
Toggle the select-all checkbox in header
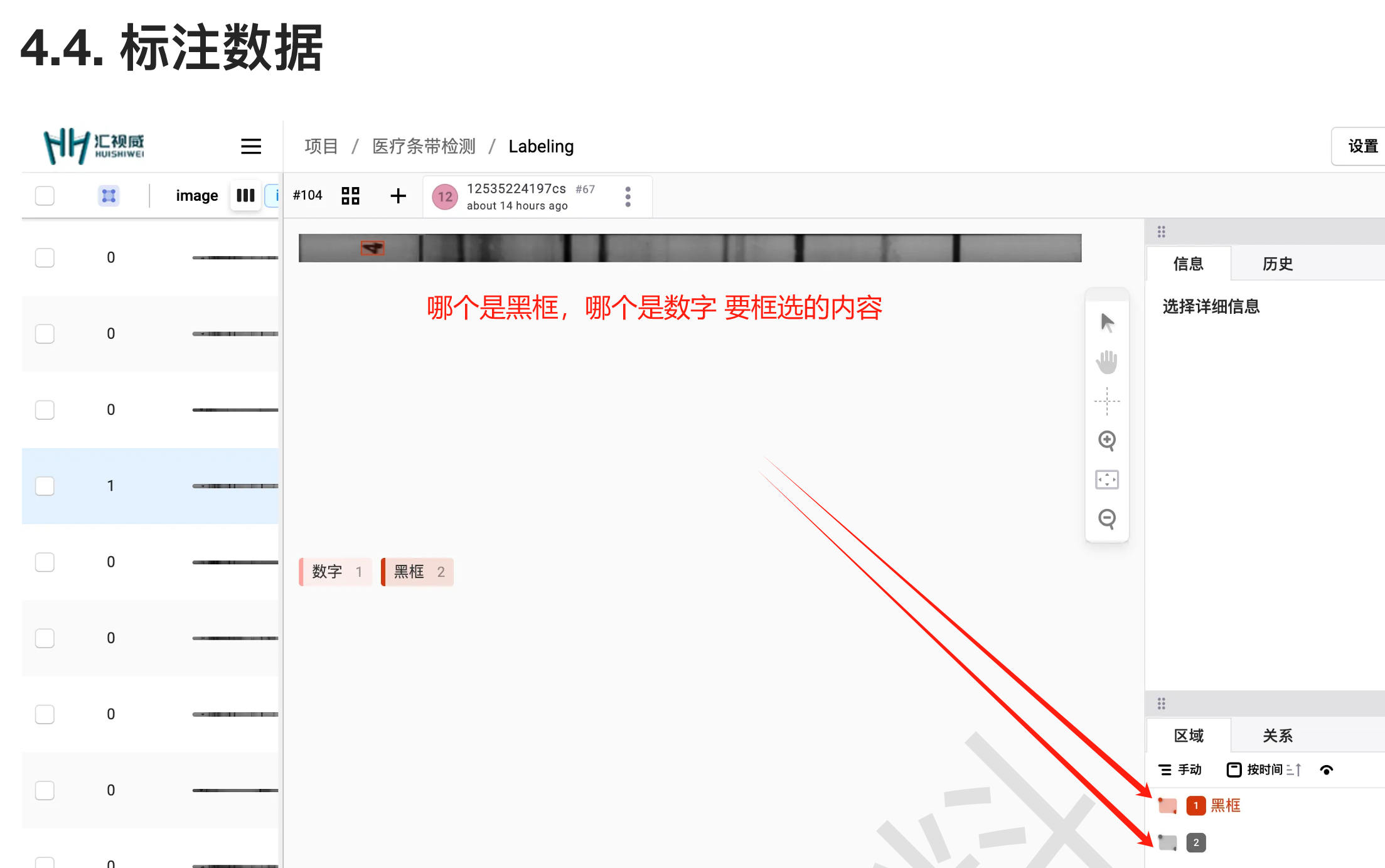click(45, 196)
